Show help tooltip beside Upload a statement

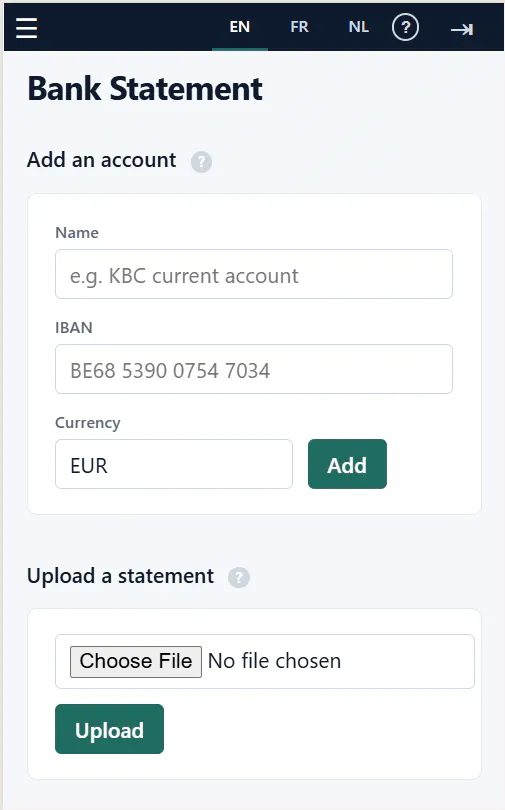[239, 577]
